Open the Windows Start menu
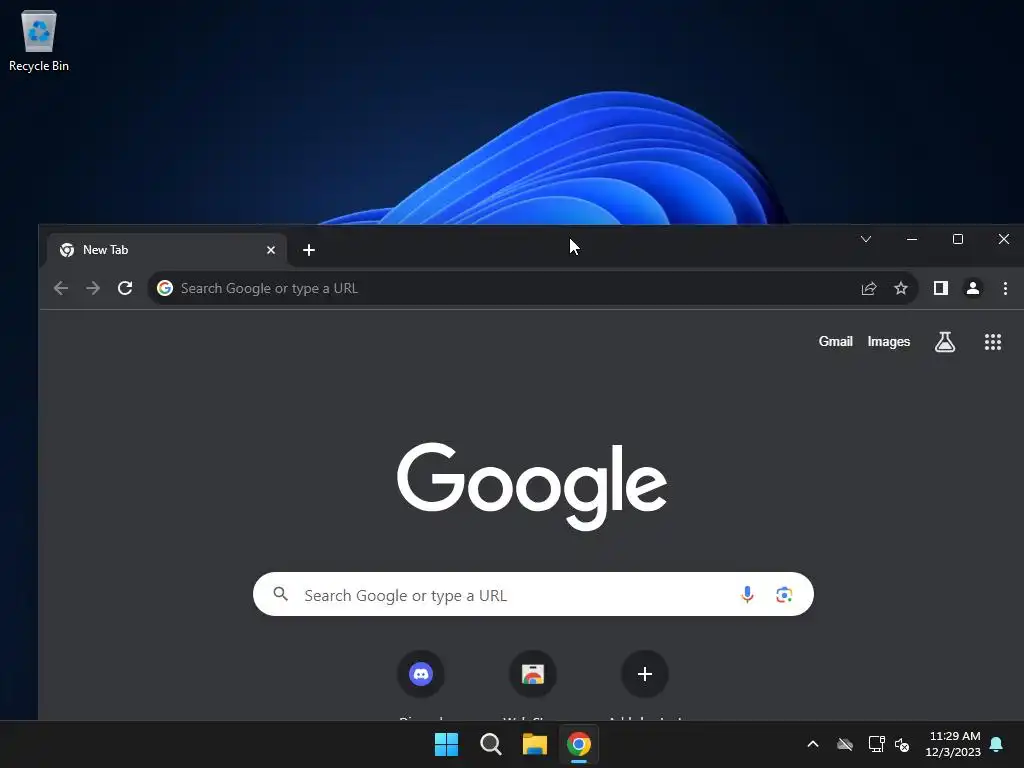Screen dimensions: 1024x768 click(x=447, y=744)
